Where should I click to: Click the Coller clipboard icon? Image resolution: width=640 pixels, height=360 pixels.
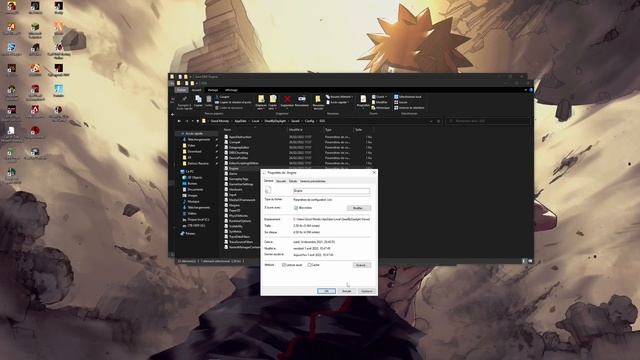(209, 101)
